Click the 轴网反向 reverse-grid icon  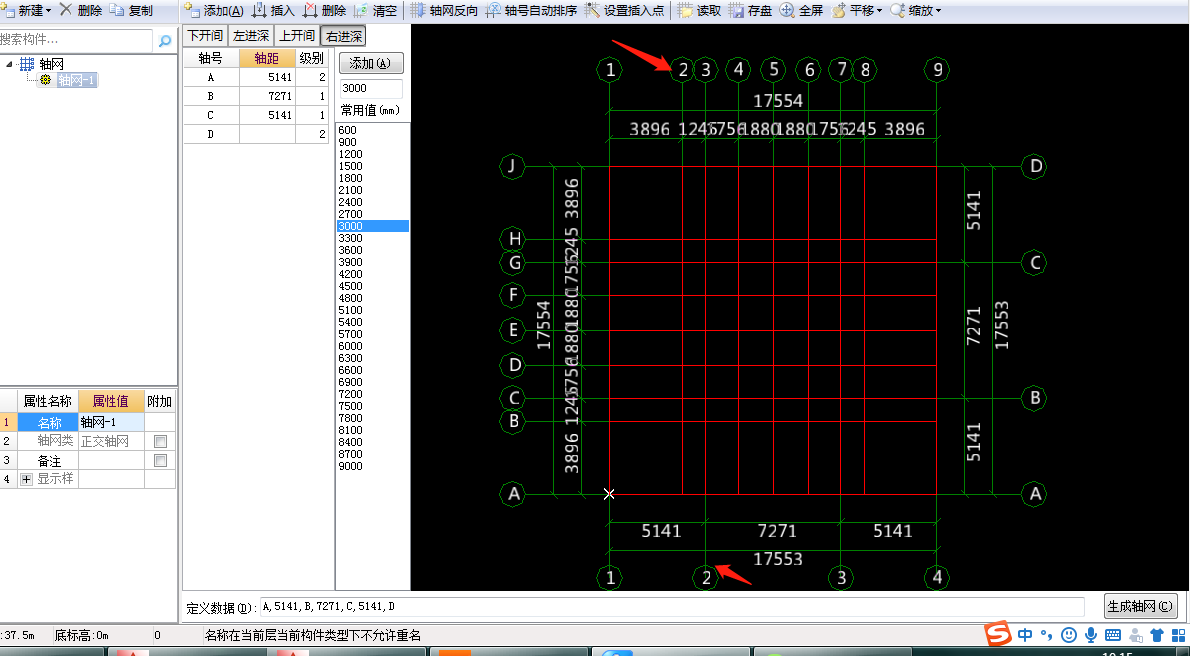(417, 11)
